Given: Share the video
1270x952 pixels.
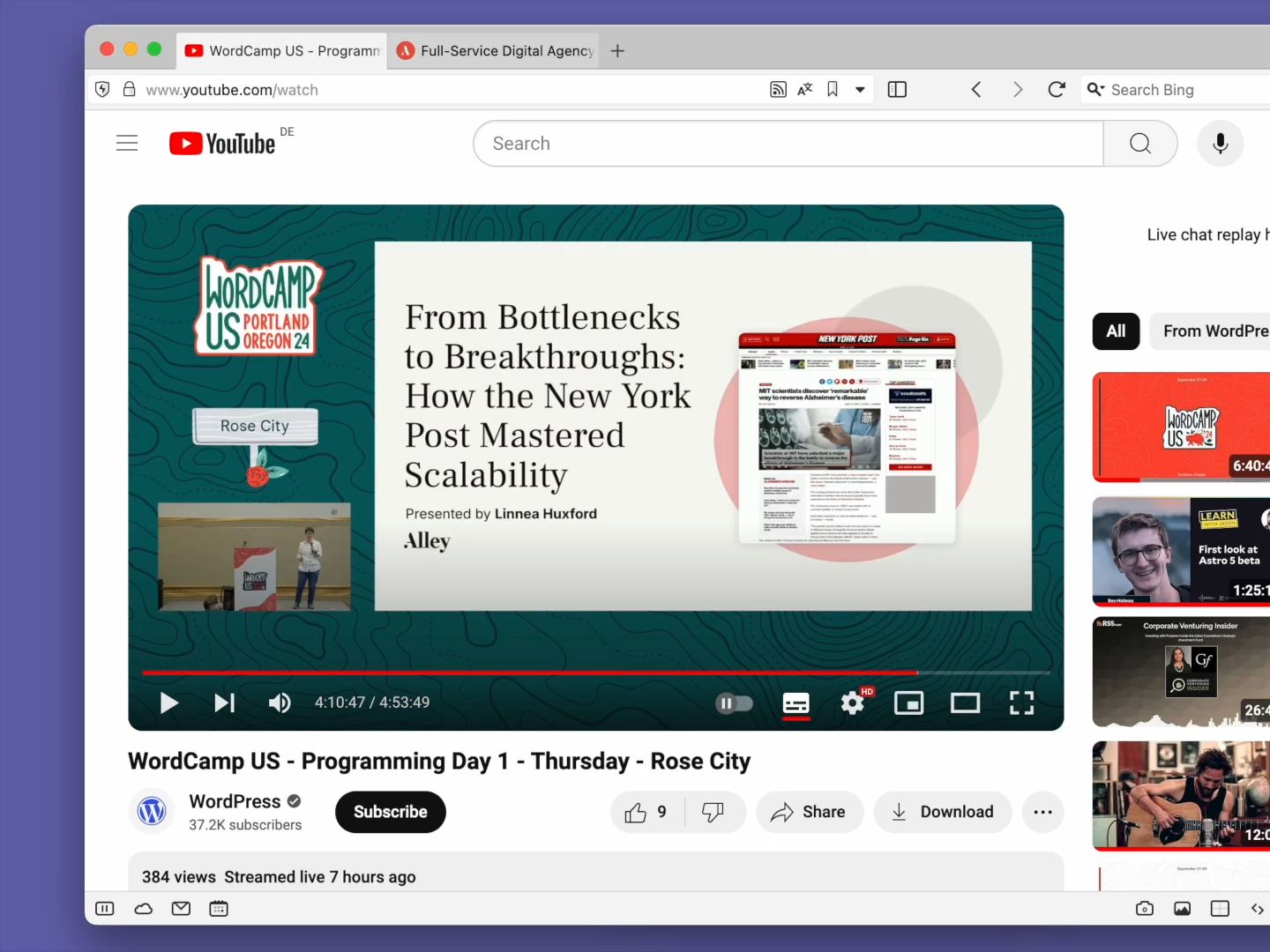Looking at the screenshot, I should coord(809,812).
